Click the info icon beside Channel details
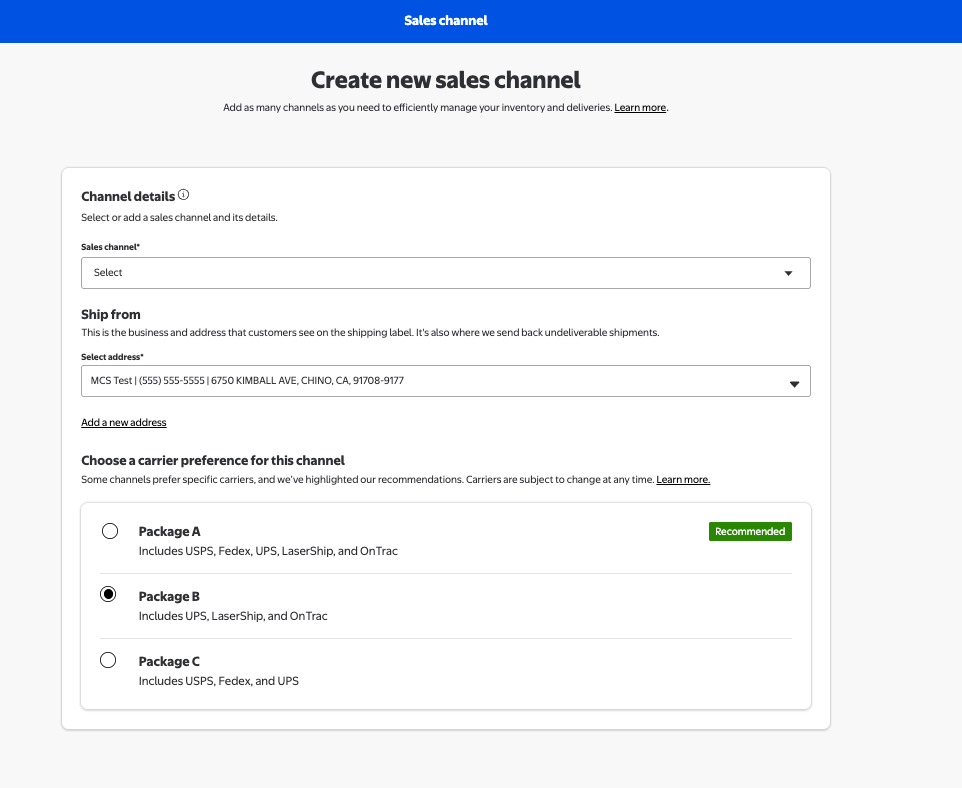 (184, 196)
